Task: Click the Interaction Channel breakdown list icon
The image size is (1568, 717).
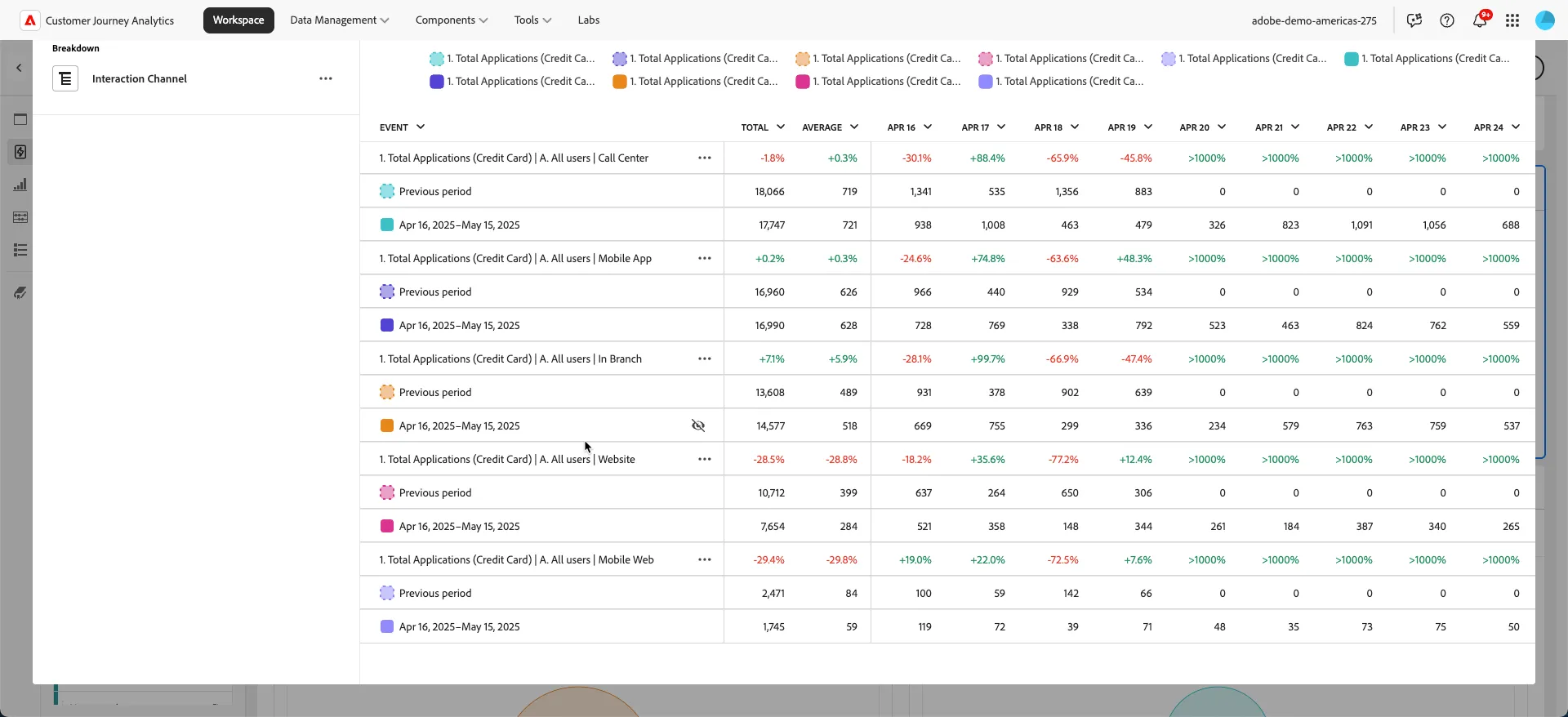Action: click(65, 78)
